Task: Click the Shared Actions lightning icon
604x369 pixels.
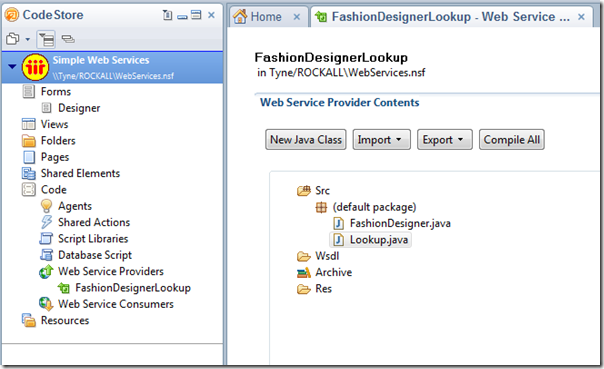Action: click(46, 222)
